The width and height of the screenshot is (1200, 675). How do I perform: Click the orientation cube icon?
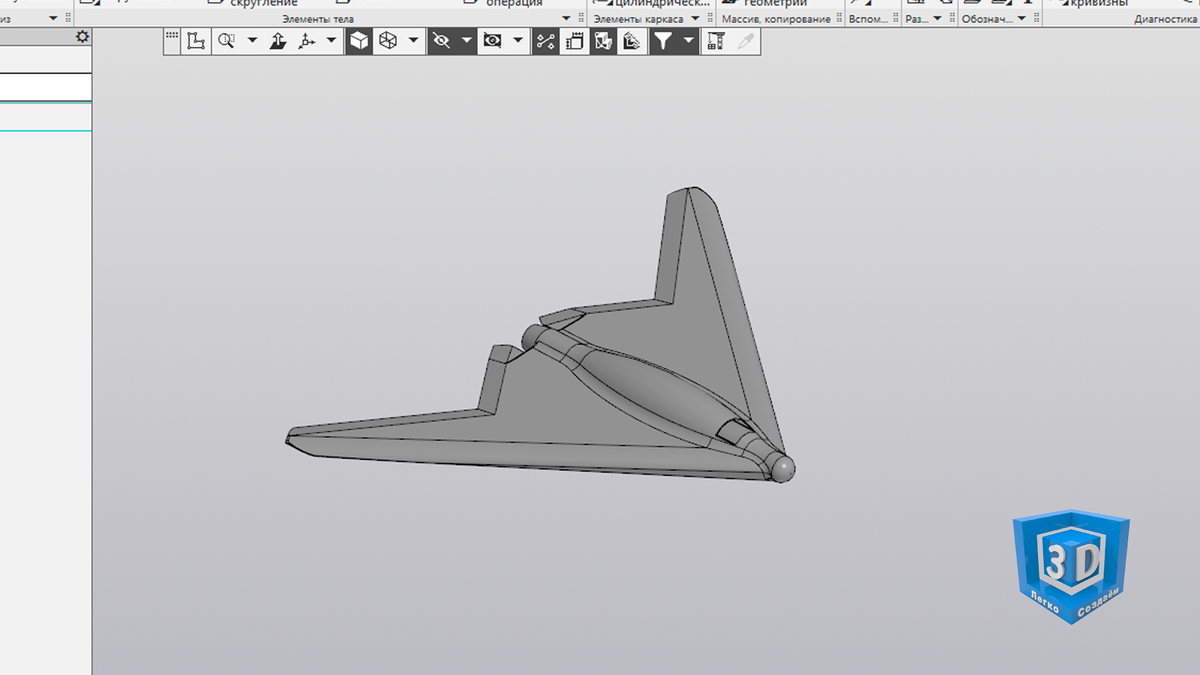coord(388,41)
